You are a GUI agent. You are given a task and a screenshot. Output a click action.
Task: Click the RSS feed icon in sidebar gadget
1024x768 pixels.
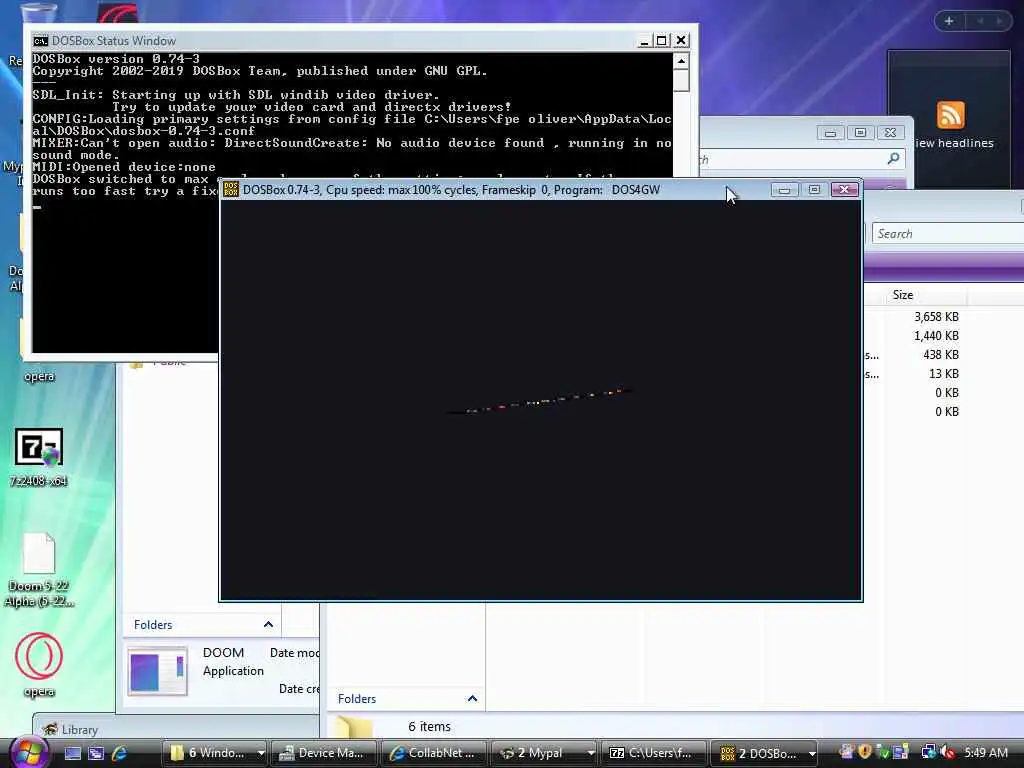point(950,115)
